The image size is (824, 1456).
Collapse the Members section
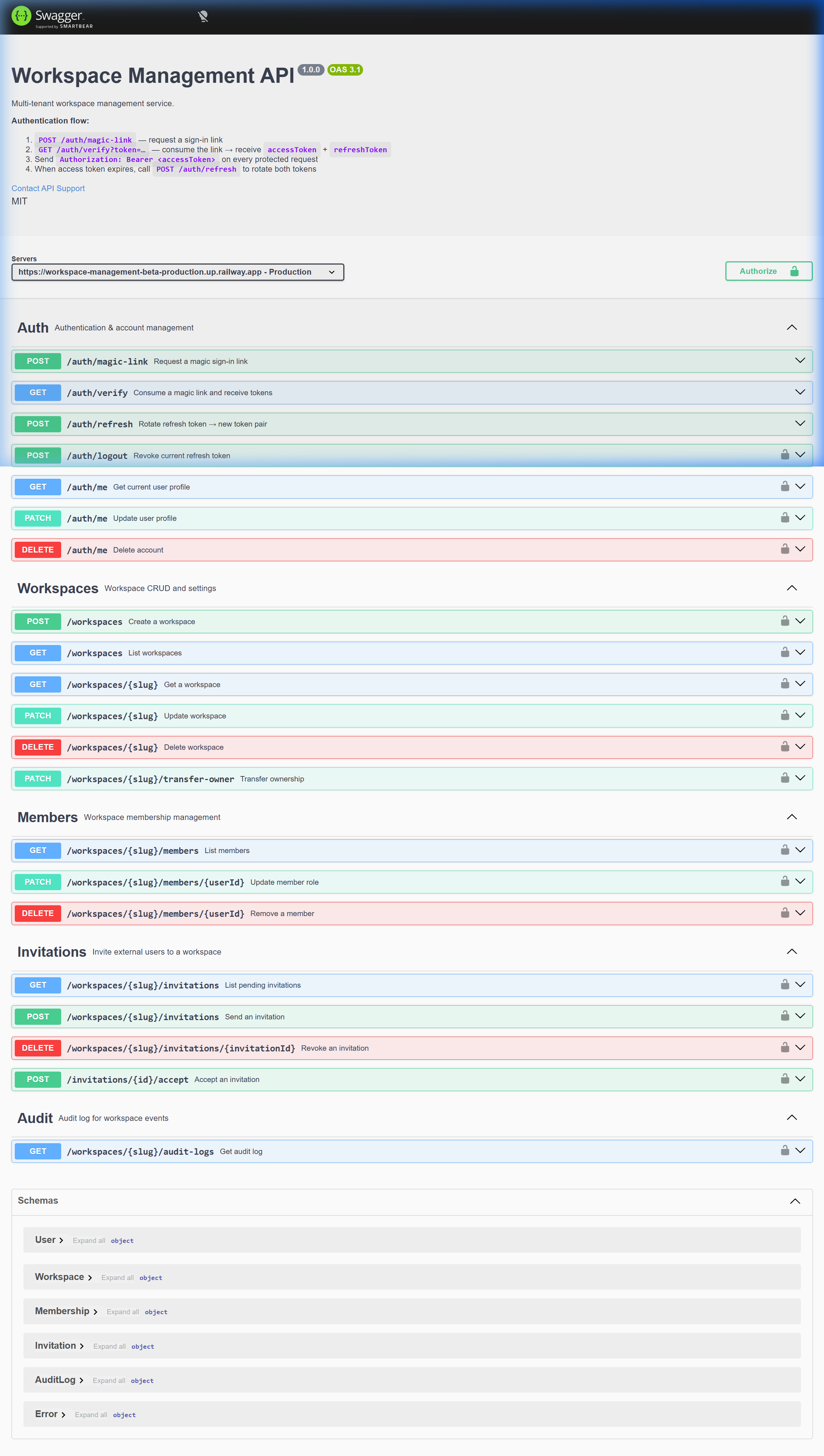coord(792,817)
